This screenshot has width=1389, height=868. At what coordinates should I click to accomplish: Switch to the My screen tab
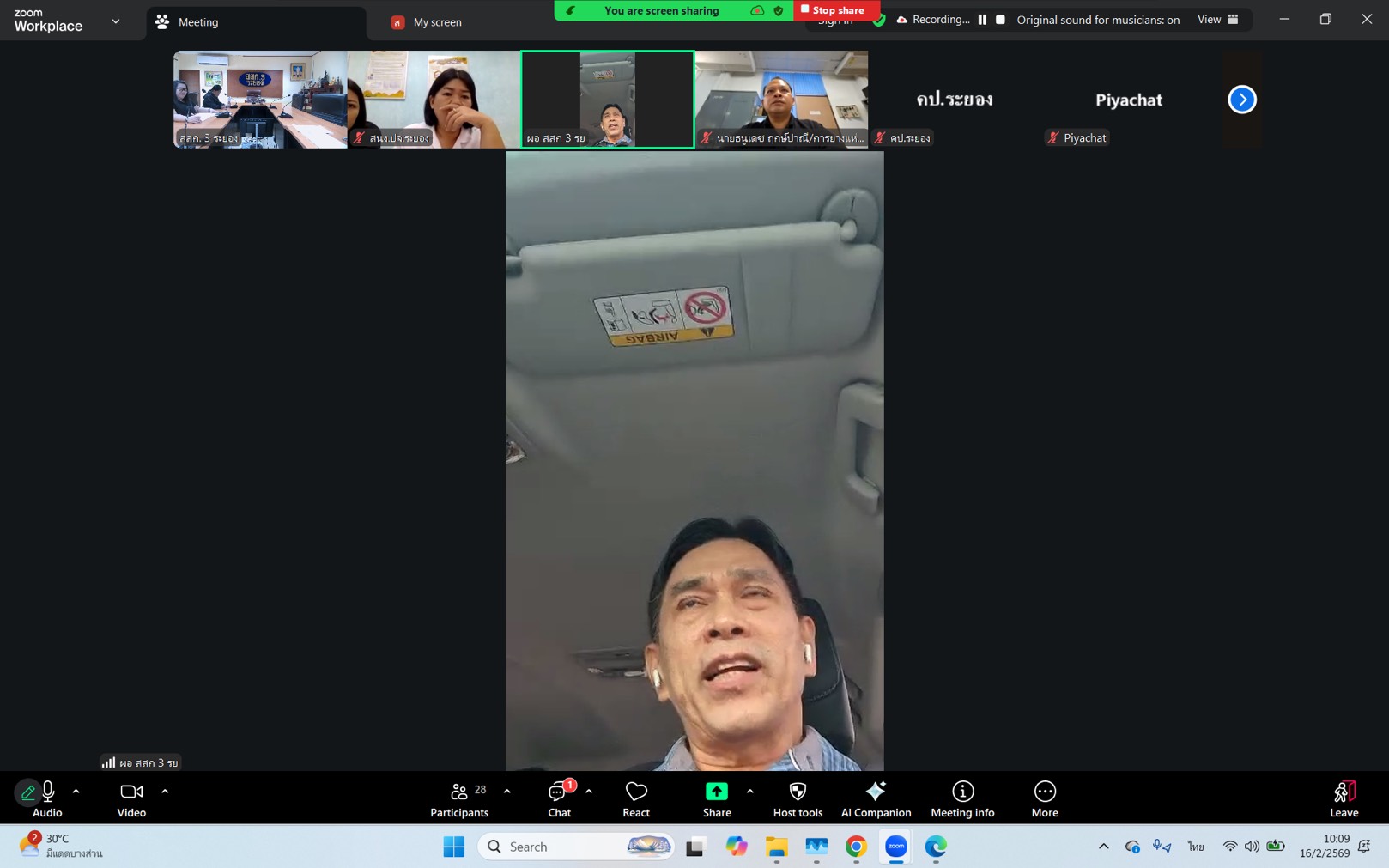pyautogui.click(x=437, y=22)
